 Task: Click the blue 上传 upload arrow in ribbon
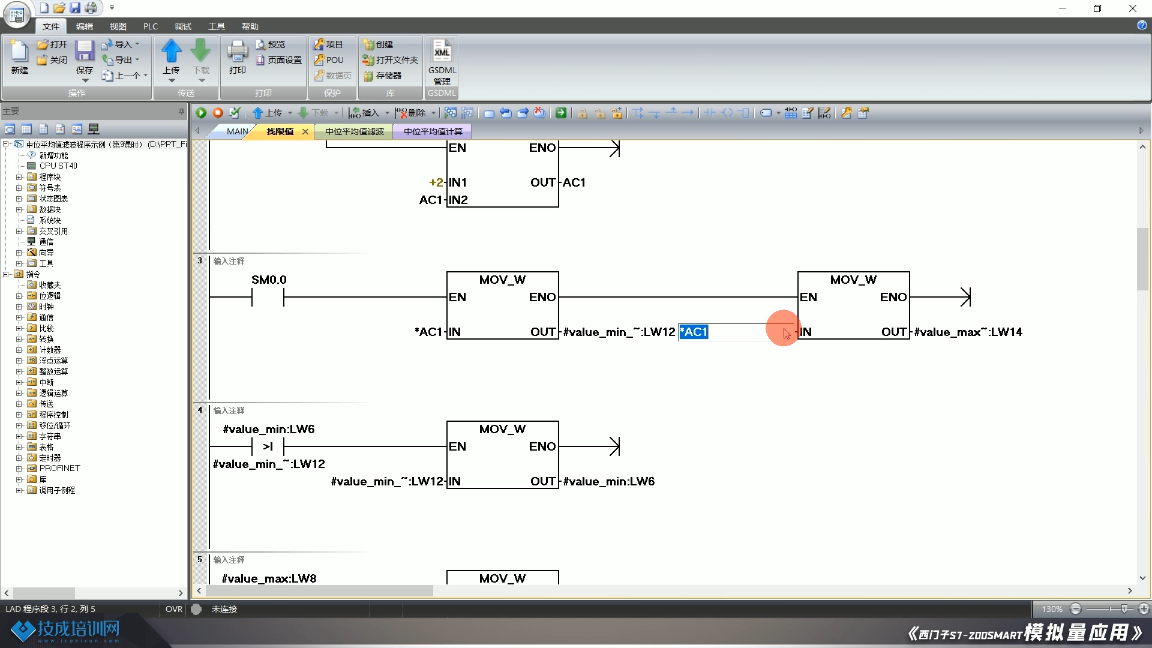[171, 51]
